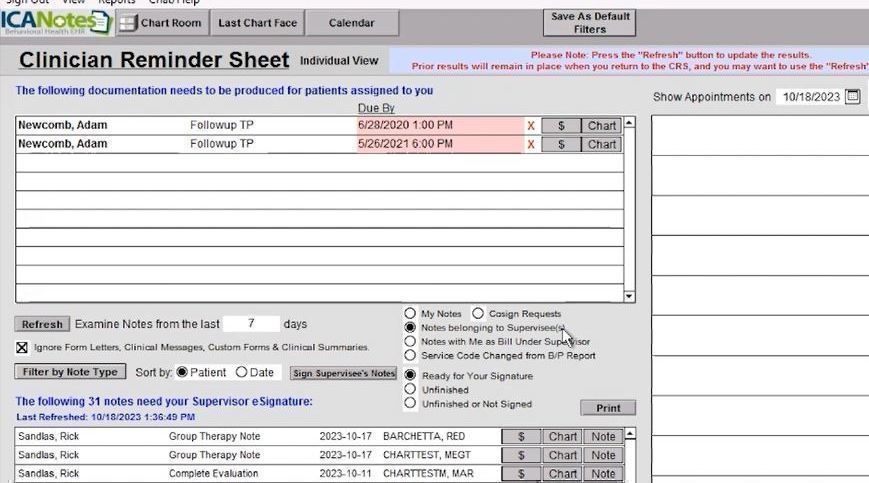
Task: Select Notes with Me as Bill Under Supervisor
Action: tap(410, 341)
